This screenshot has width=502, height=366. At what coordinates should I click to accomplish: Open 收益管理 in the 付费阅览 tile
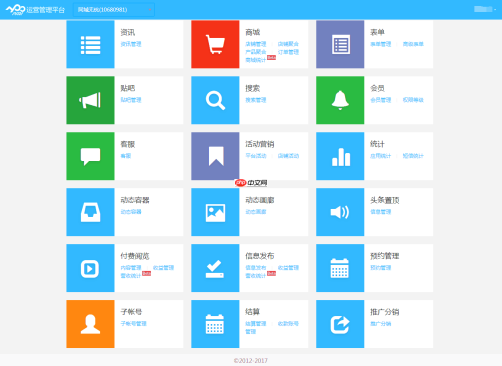tap(164, 268)
